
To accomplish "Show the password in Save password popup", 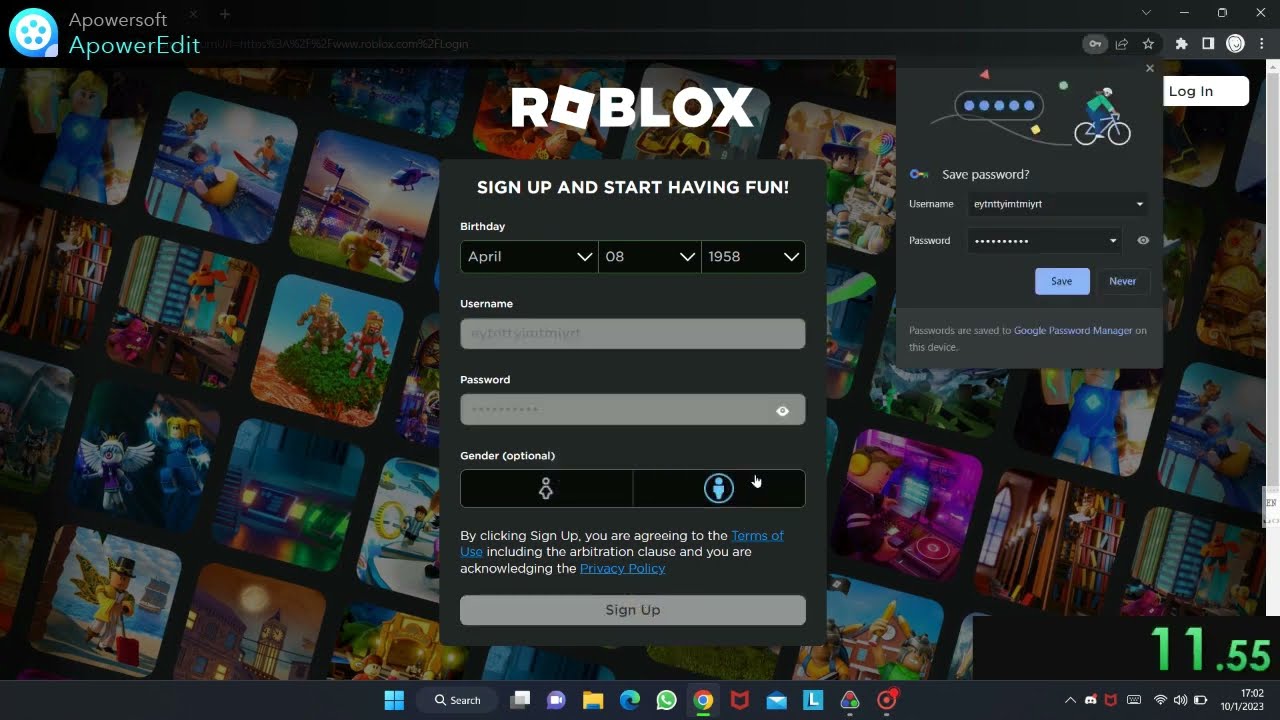I will (1143, 240).
